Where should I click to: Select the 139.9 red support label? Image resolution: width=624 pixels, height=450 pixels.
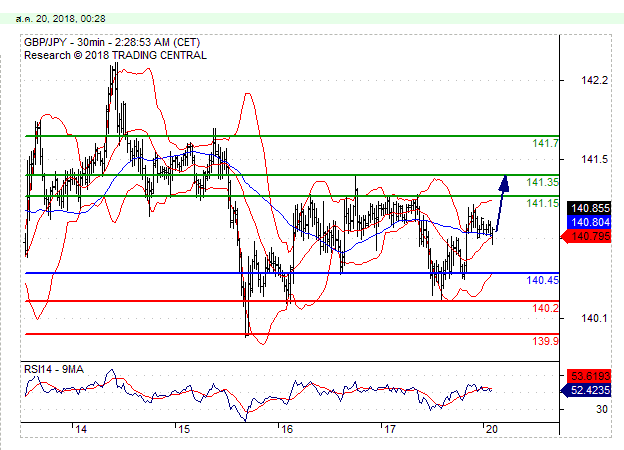[545, 341]
